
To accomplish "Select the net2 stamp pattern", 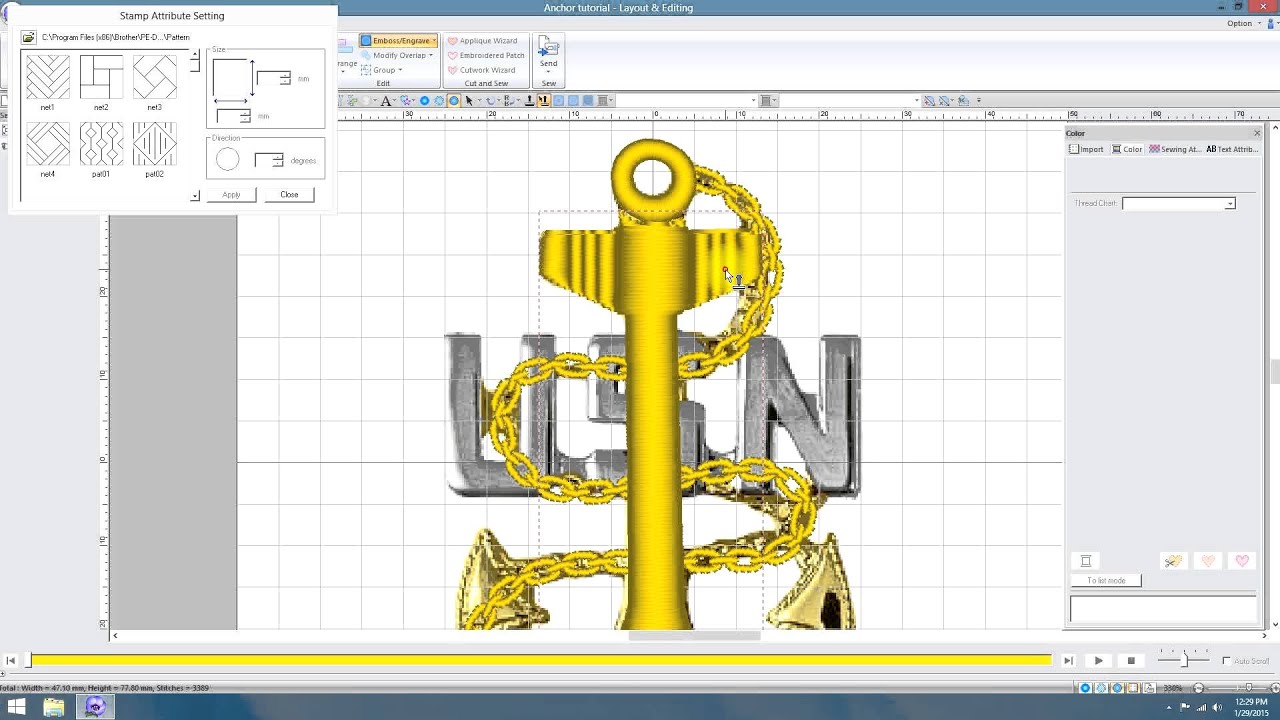I will [x=101, y=77].
